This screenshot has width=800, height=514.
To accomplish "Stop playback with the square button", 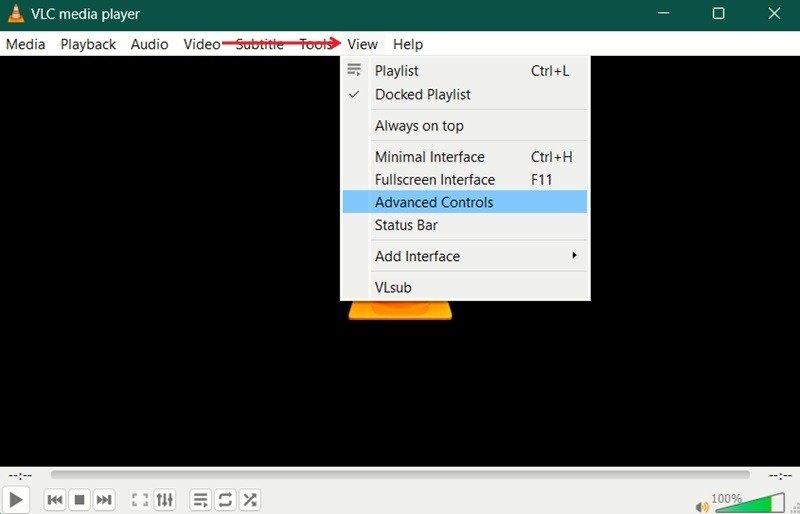I will 79,500.
